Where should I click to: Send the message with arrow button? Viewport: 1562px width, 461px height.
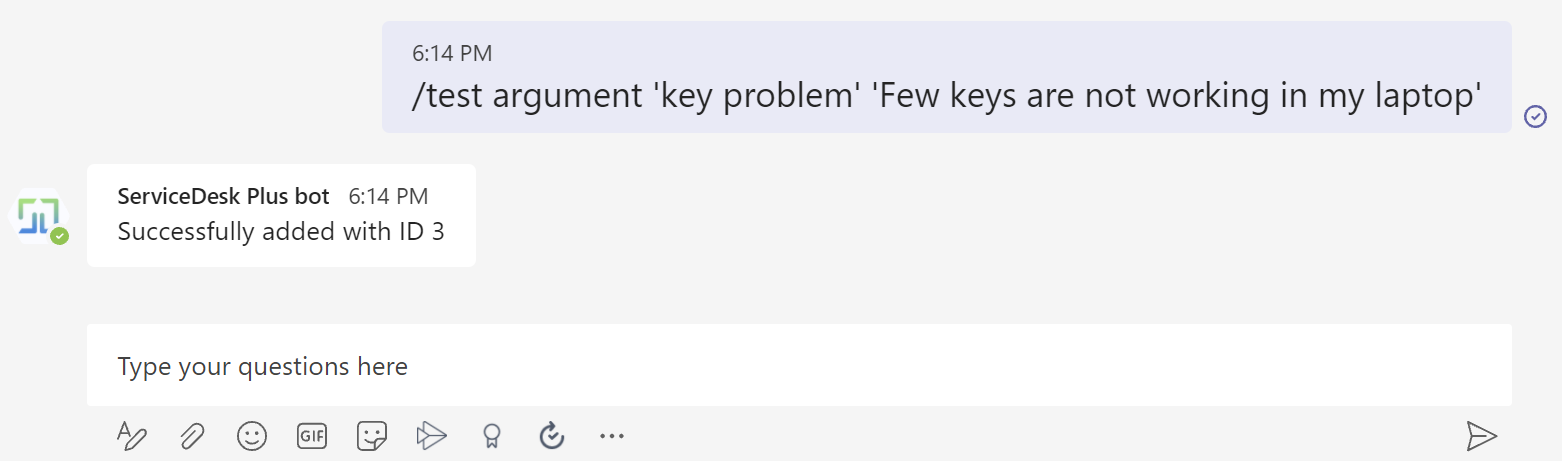1481,435
